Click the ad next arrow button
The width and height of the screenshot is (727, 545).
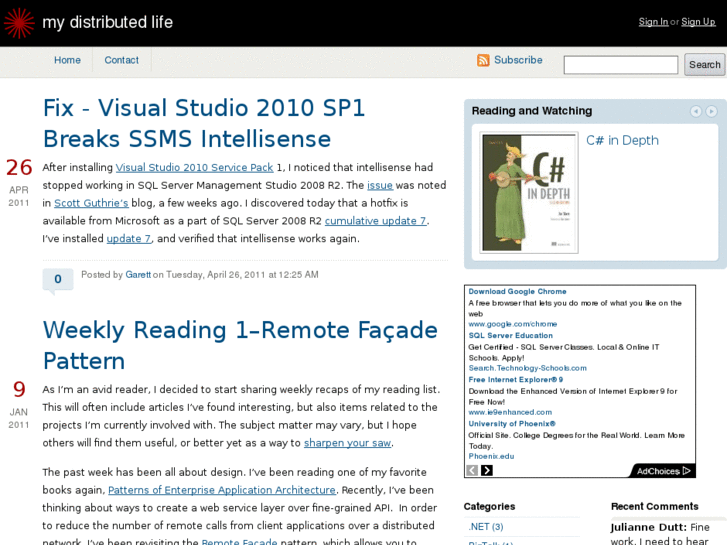point(487,470)
